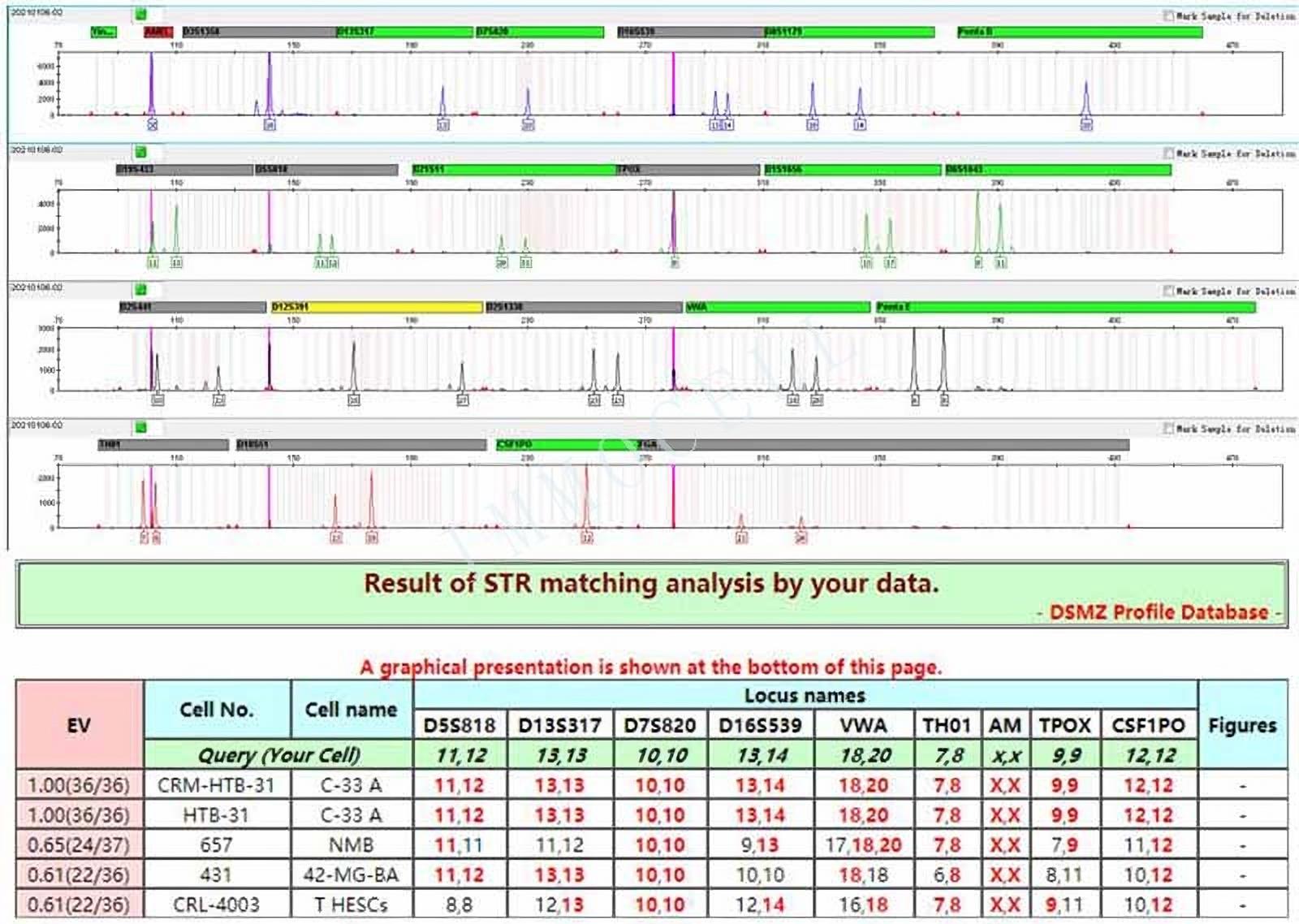Open the CRM-HTB-31 cell number entry

coord(216,785)
